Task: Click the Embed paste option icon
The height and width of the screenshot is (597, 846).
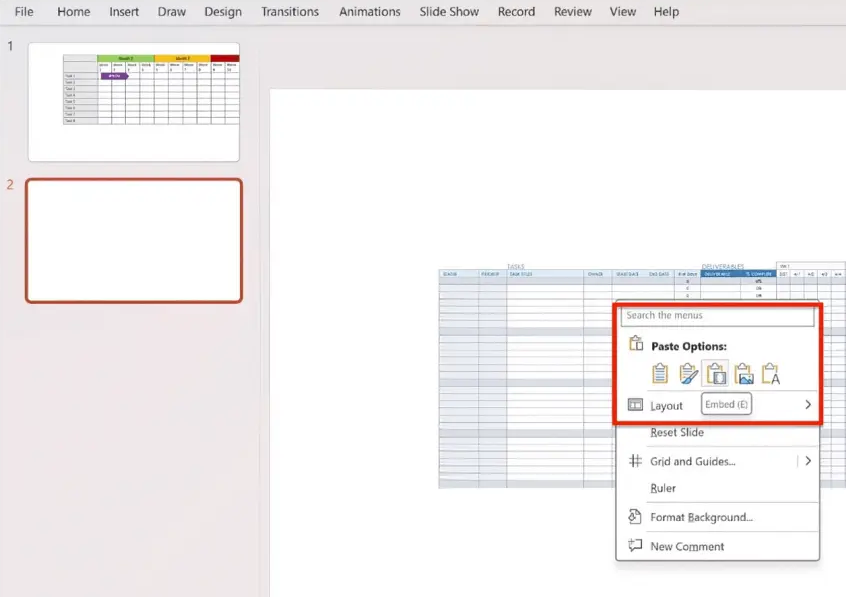Action: [716, 373]
